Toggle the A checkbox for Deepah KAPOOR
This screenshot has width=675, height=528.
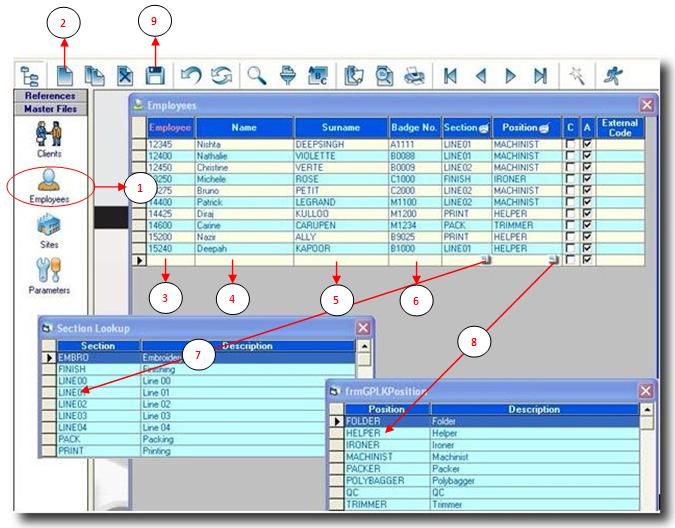coord(586,247)
